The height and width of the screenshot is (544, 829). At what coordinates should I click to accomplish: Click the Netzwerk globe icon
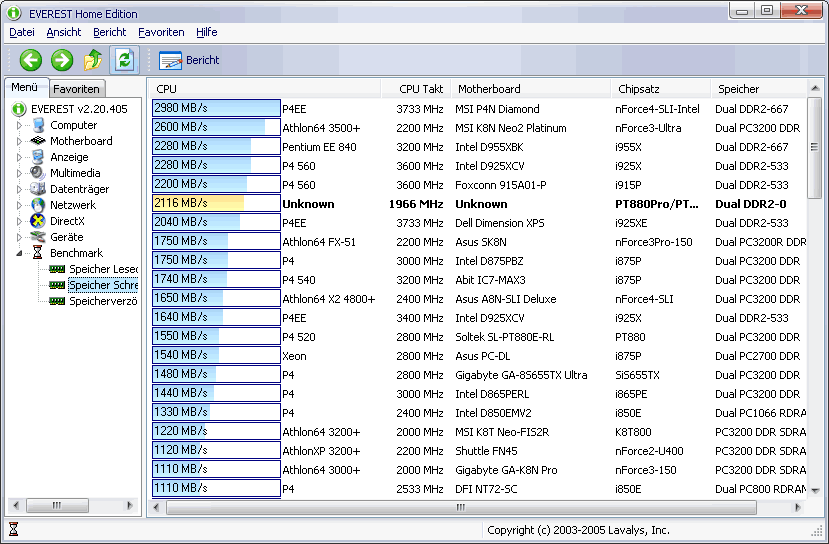point(38,205)
